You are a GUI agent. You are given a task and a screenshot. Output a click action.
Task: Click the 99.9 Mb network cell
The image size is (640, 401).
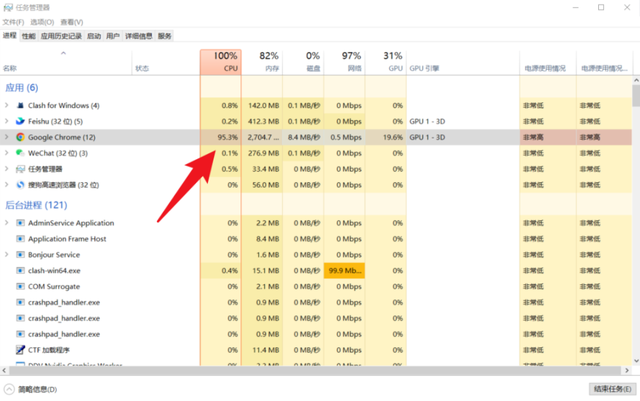pos(344,271)
